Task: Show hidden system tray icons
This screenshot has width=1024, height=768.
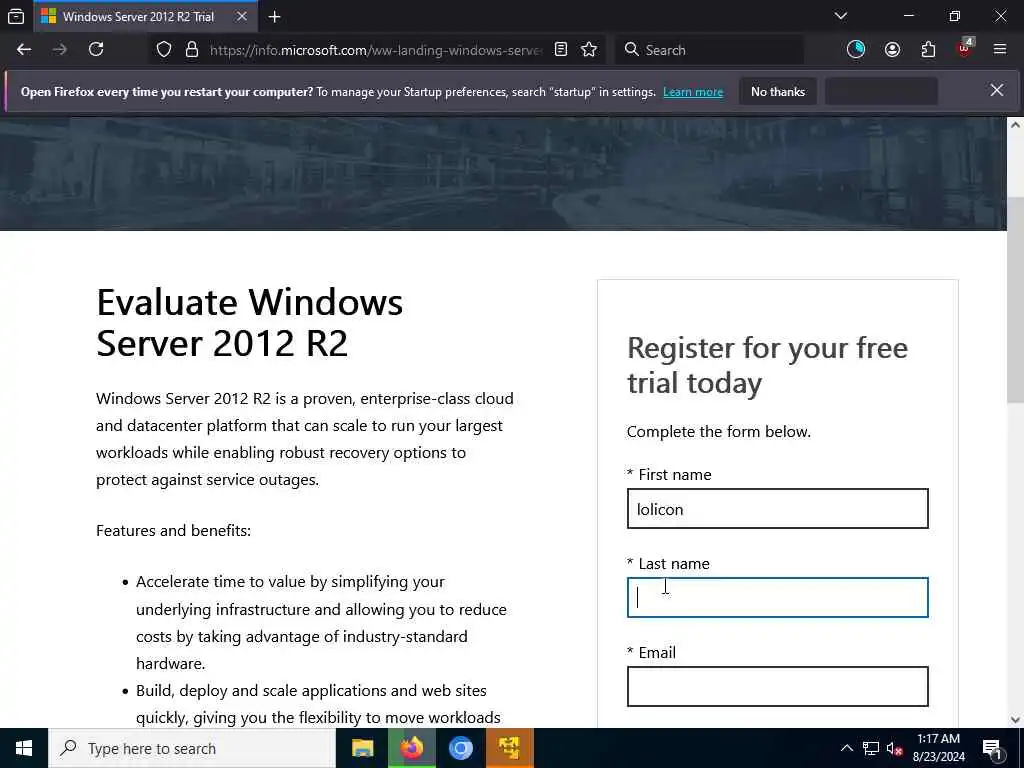Action: [846, 748]
